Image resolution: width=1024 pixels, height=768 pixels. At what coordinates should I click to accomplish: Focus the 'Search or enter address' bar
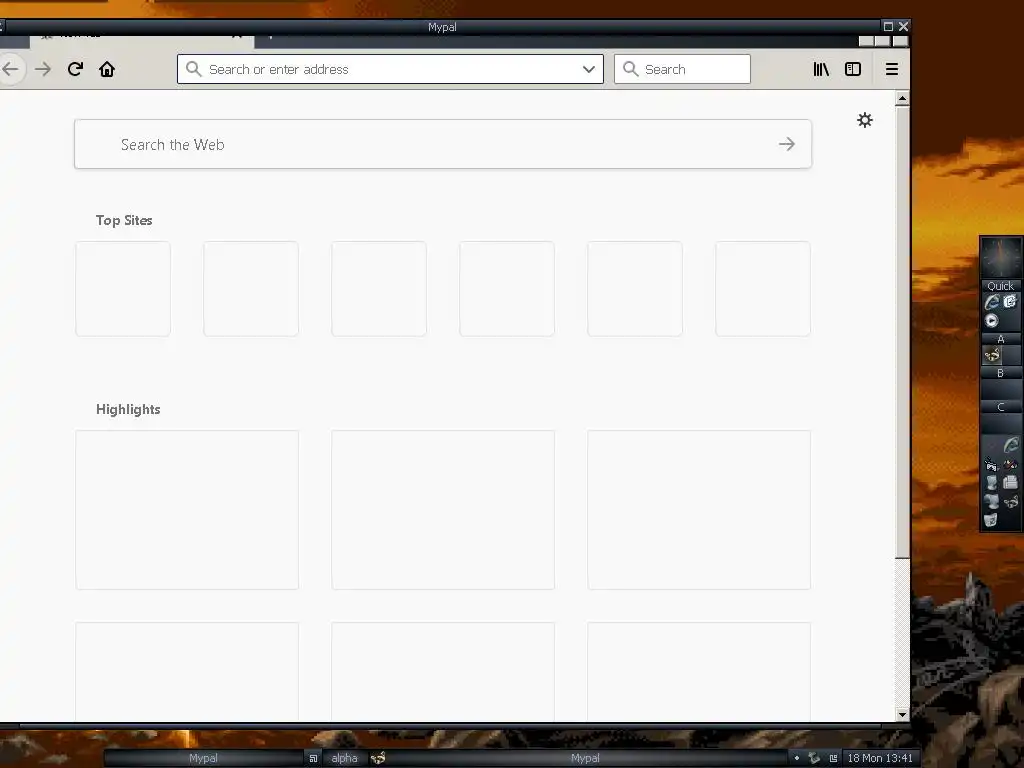pos(390,69)
